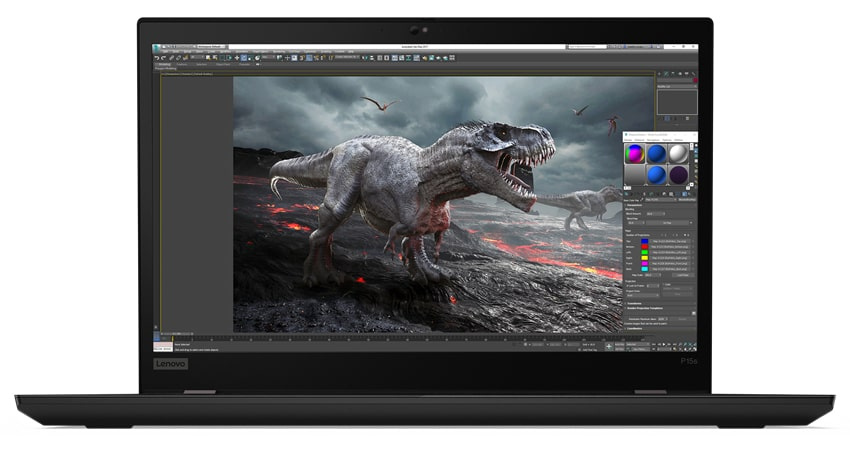The height and width of the screenshot is (450, 850).
Task: Open Select by Name tool
Action: click(x=215, y=57)
